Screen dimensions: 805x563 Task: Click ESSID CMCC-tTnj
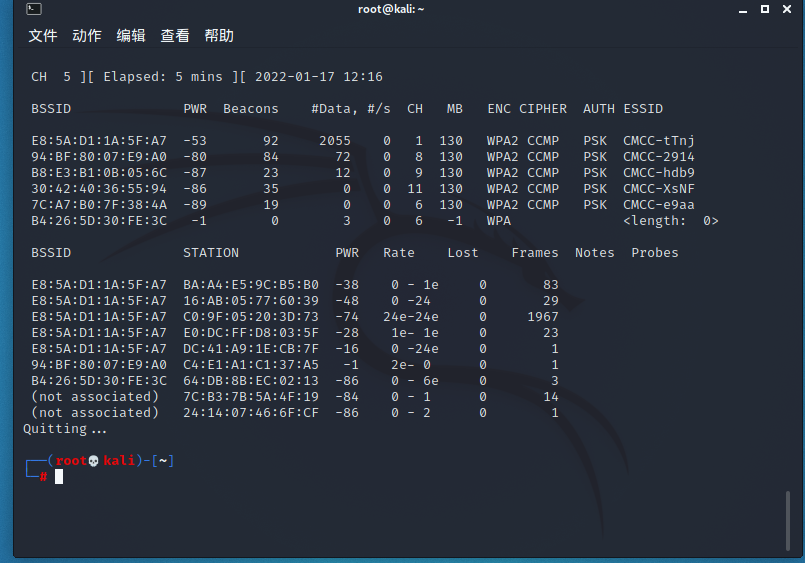coord(659,141)
